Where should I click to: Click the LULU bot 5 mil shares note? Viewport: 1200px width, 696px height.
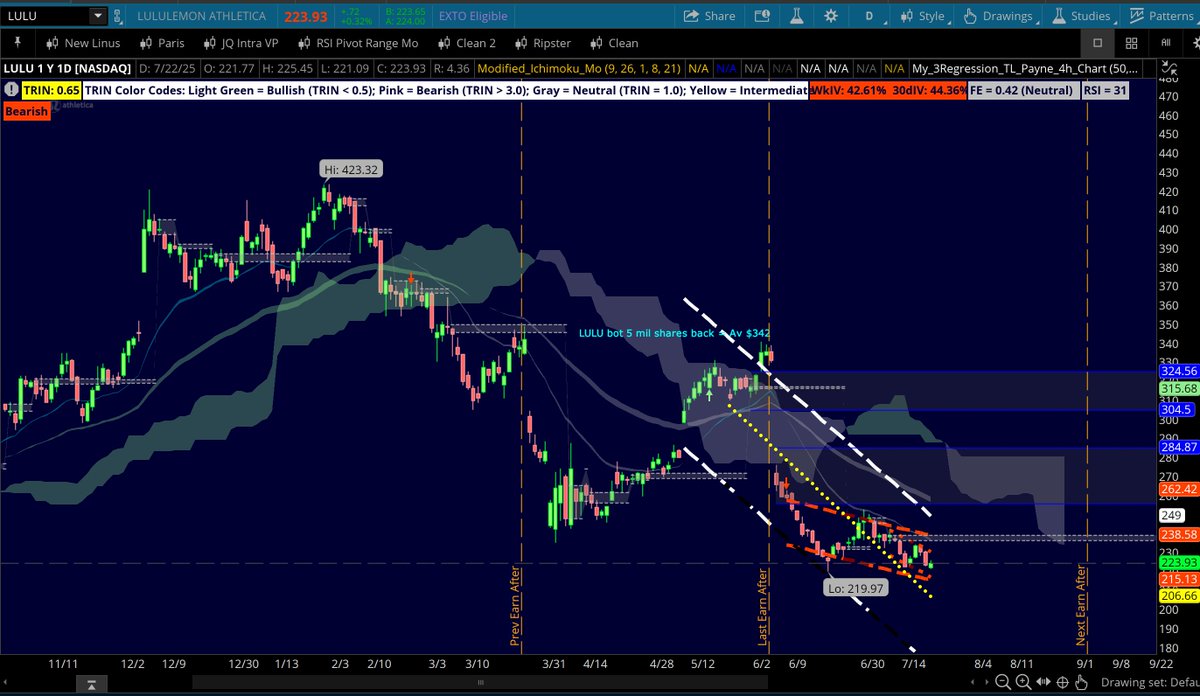click(675, 333)
